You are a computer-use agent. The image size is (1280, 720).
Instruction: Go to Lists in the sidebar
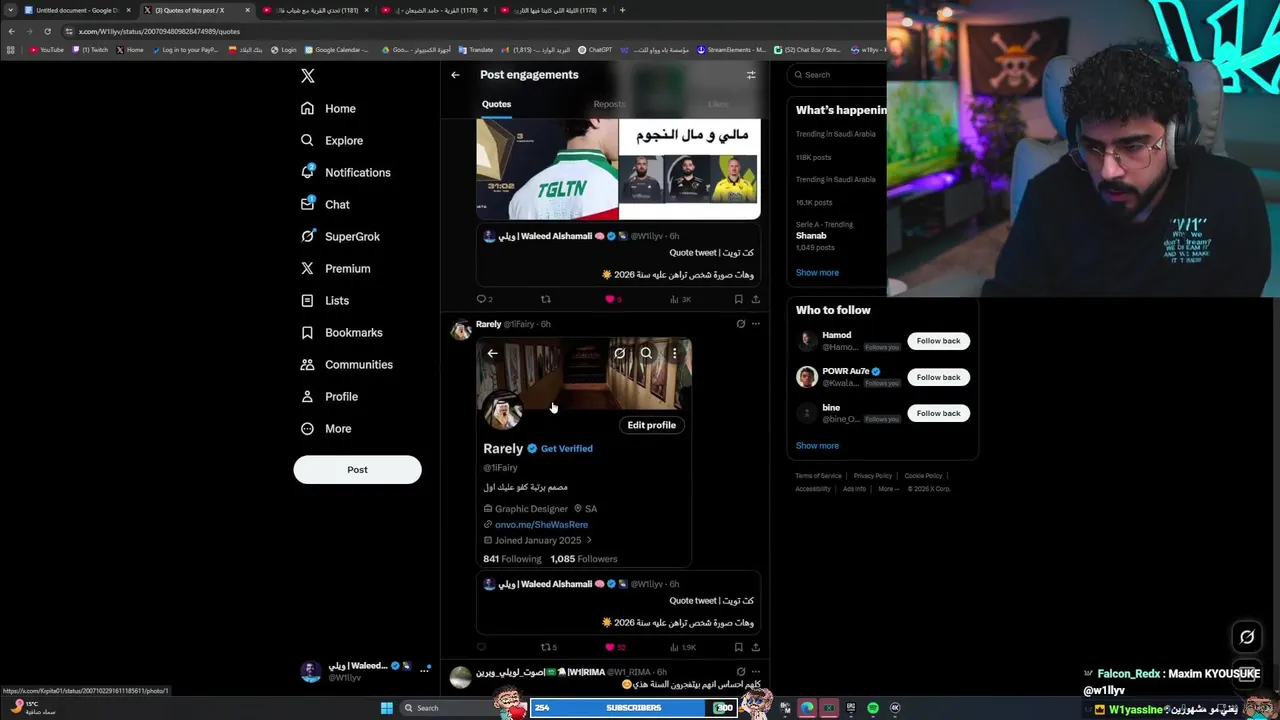324,300
